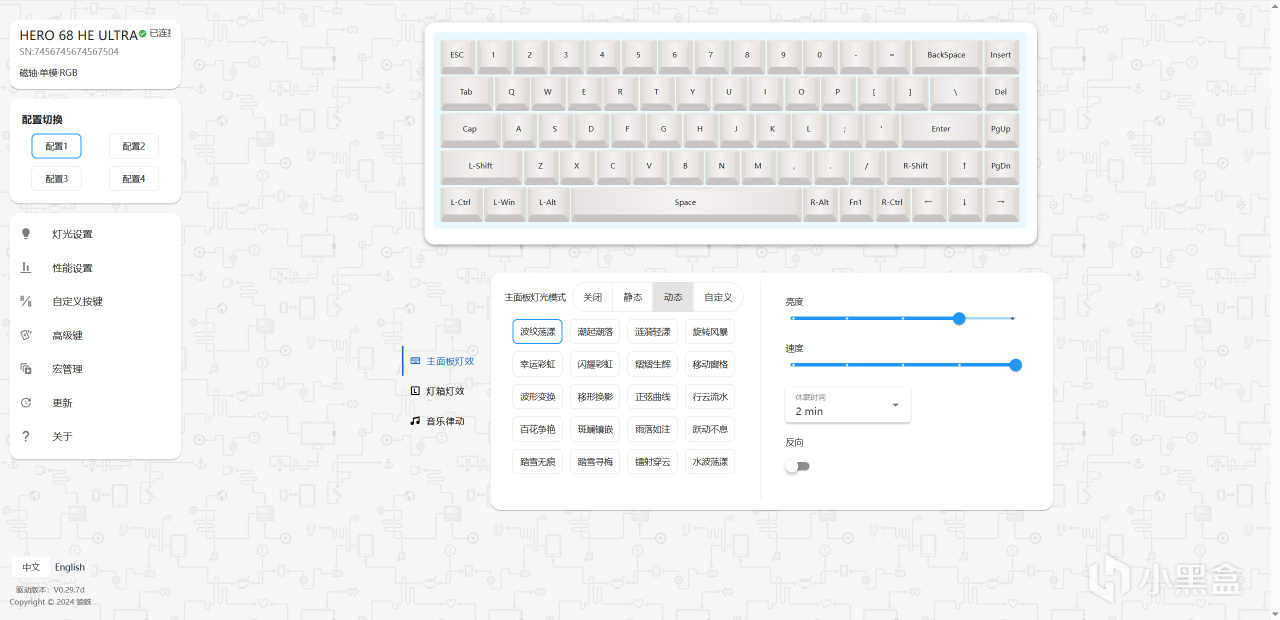This screenshot has height=620, width=1280.
Task: Click the Del key on keyboard
Action: pos(1001,92)
